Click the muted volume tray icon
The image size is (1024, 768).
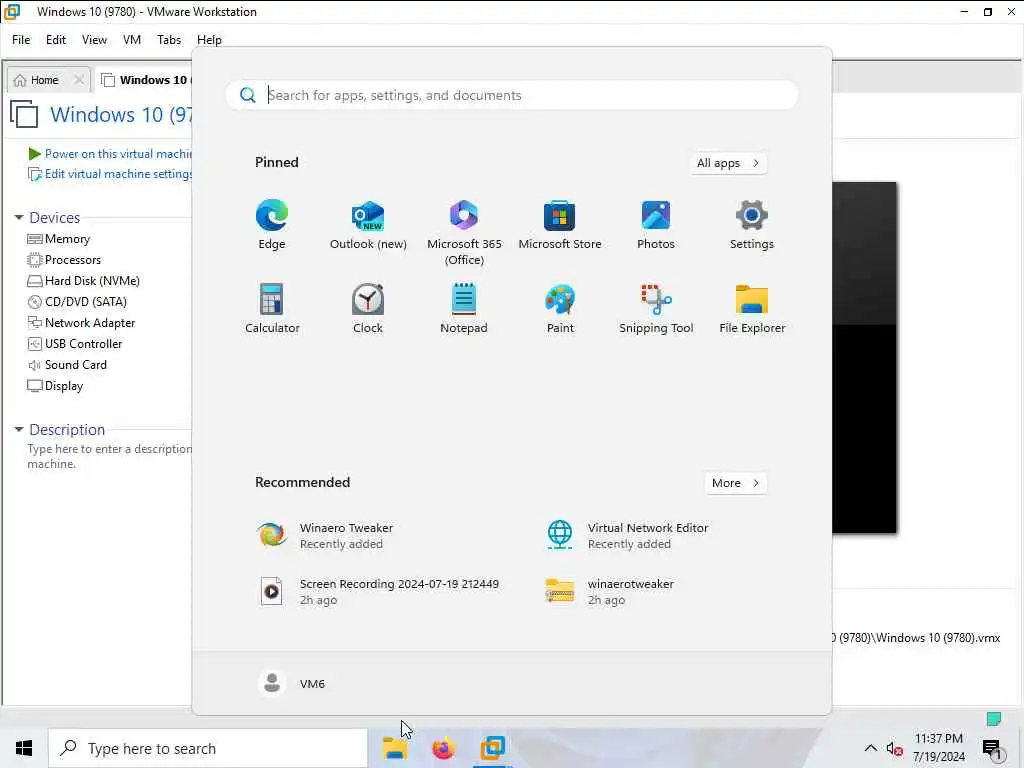pyautogui.click(x=894, y=748)
